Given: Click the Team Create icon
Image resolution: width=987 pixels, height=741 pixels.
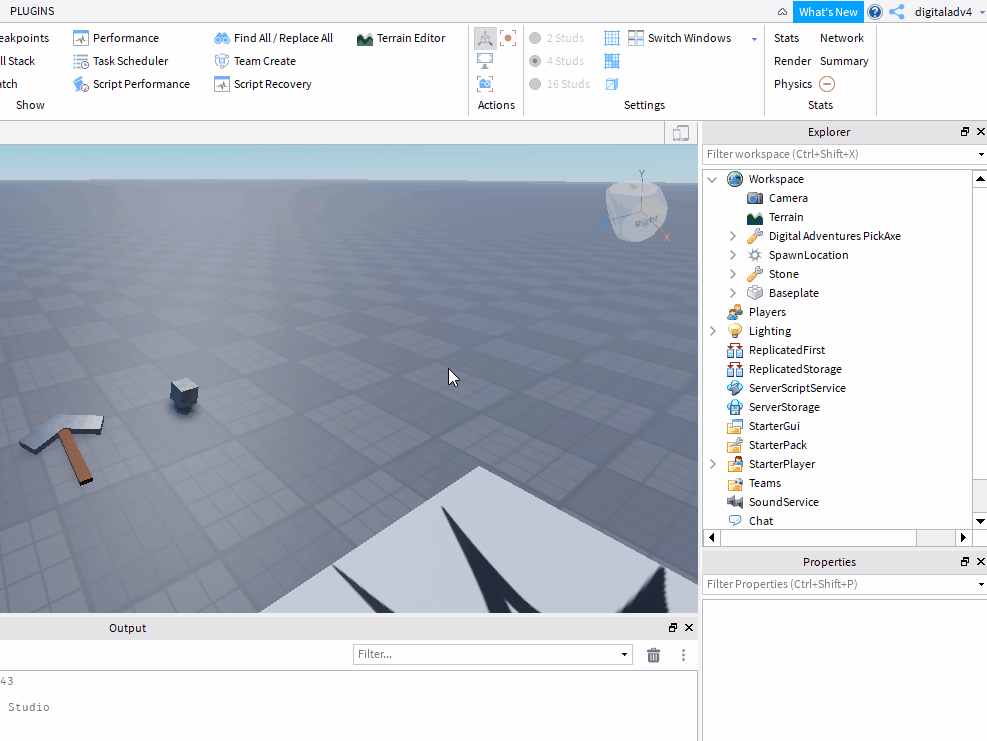Looking at the screenshot, I should pos(222,61).
